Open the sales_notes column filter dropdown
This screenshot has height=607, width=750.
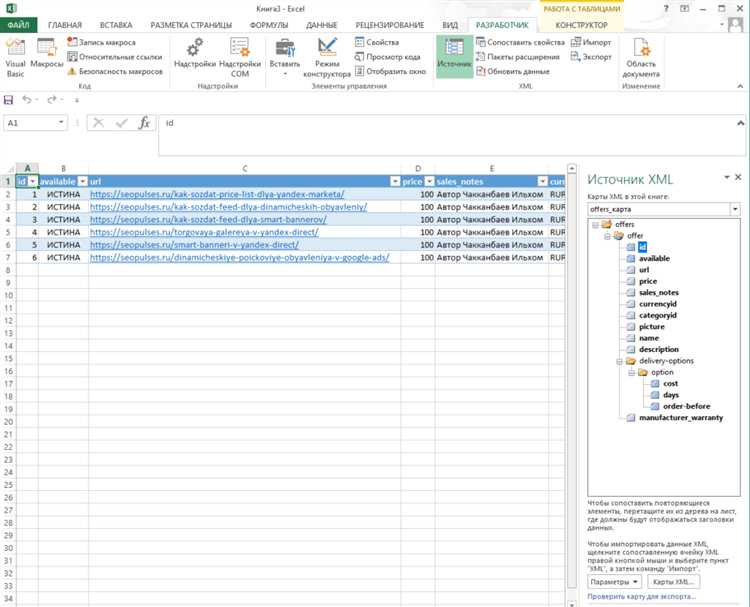click(x=542, y=181)
